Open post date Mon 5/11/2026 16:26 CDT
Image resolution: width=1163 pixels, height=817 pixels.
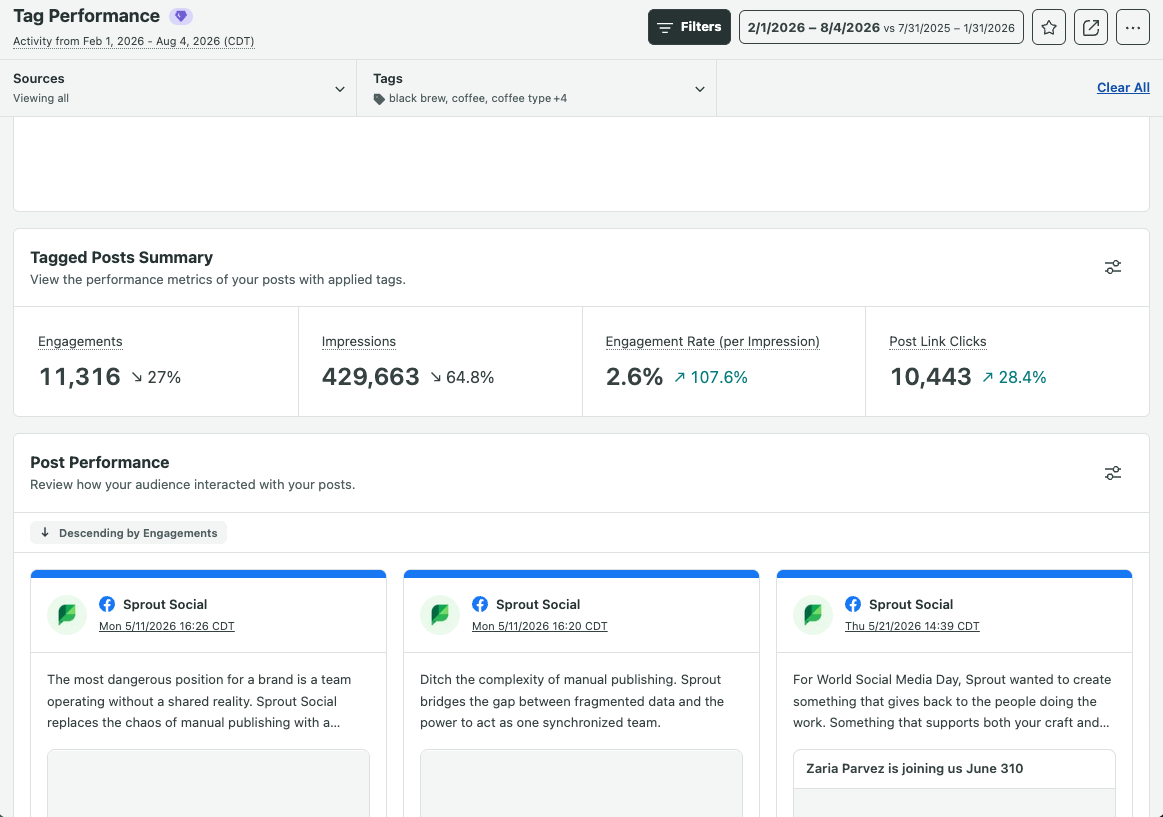coord(167,626)
